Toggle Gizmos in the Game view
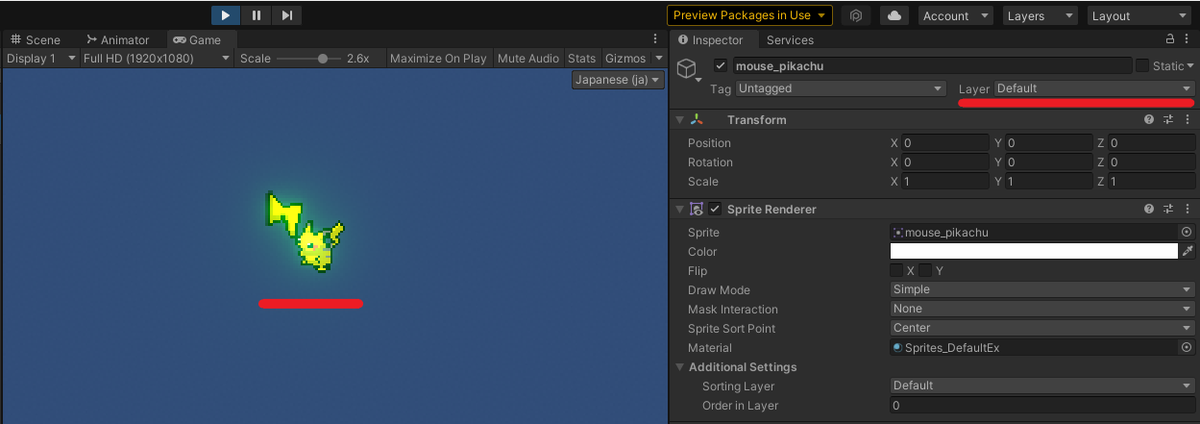This screenshot has width=1200, height=424. 625,58
